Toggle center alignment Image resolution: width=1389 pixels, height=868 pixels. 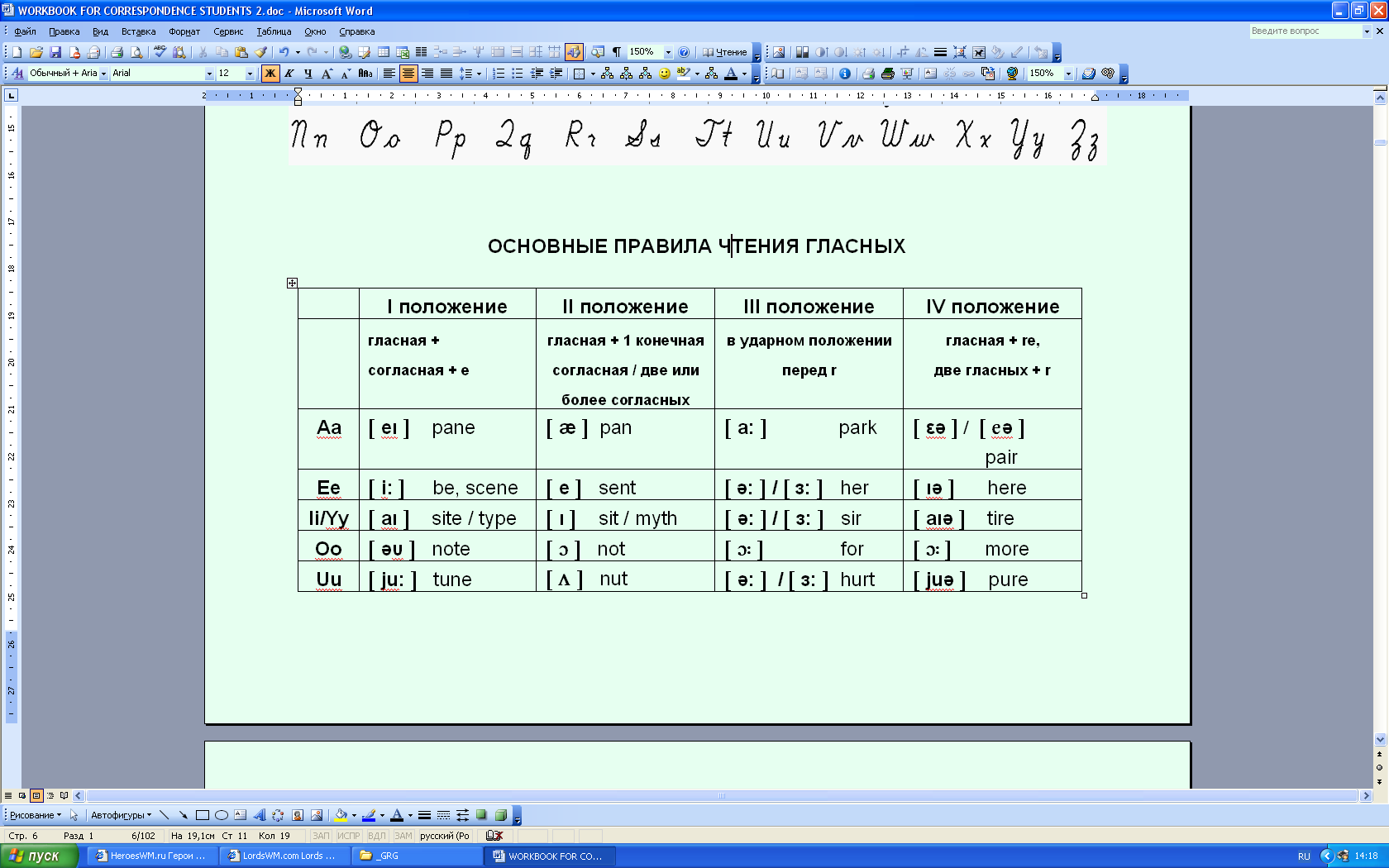click(x=408, y=74)
